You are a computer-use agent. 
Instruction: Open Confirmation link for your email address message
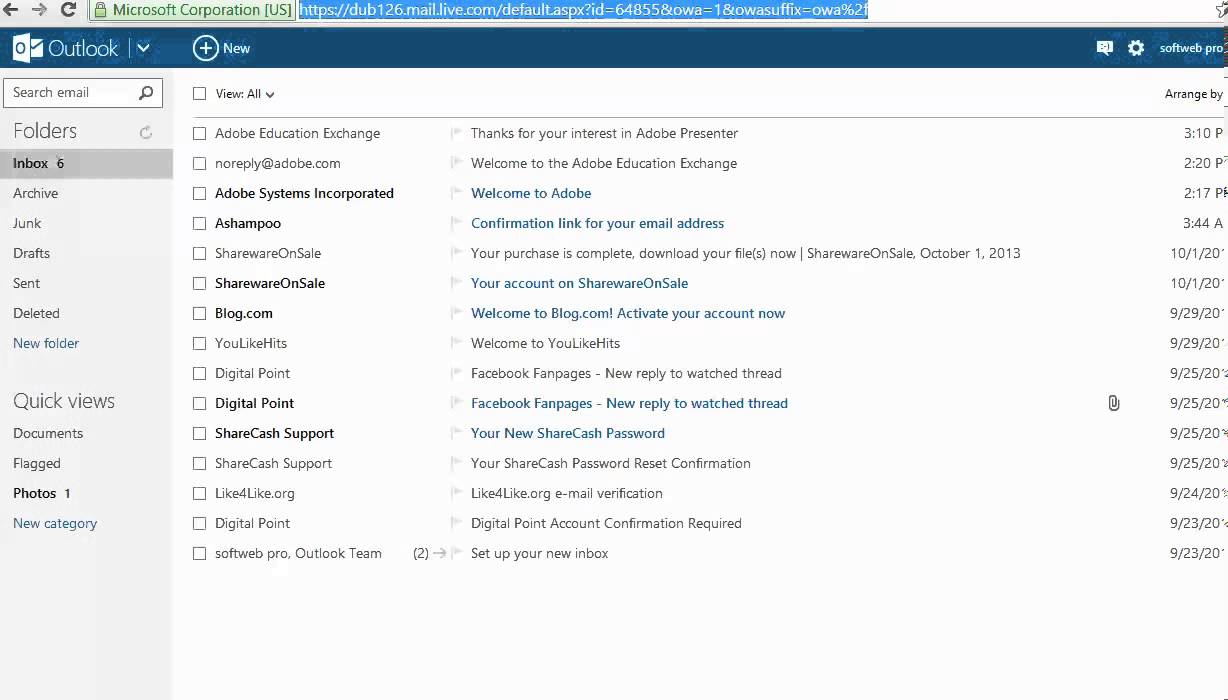pyautogui.click(x=597, y=223)
